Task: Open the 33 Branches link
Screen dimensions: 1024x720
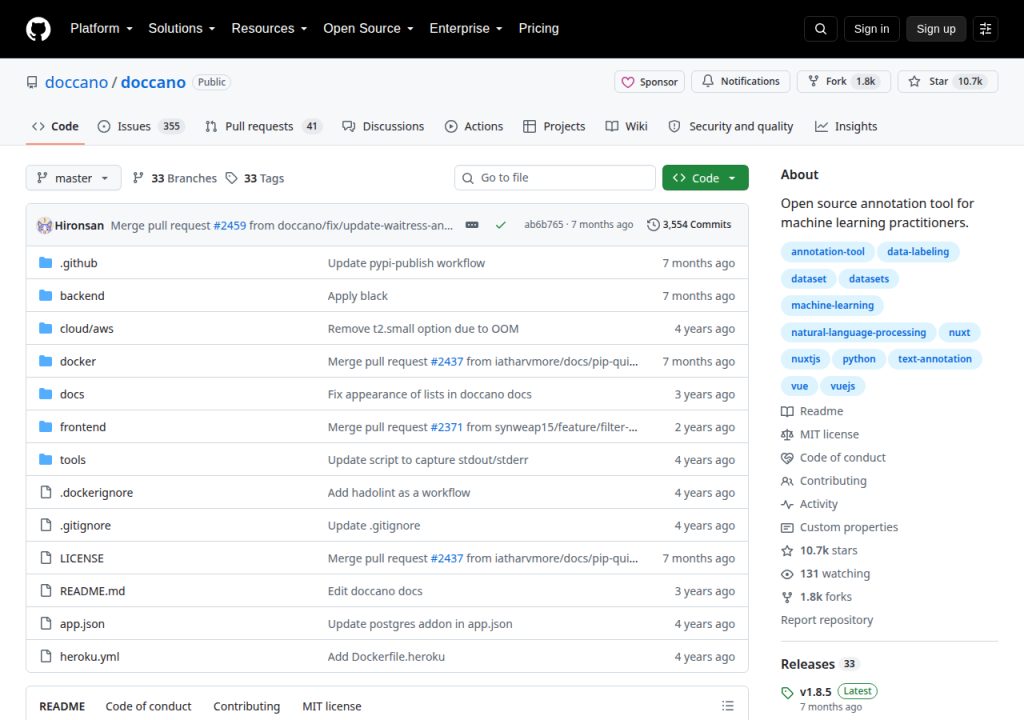Action: point(174,178)
